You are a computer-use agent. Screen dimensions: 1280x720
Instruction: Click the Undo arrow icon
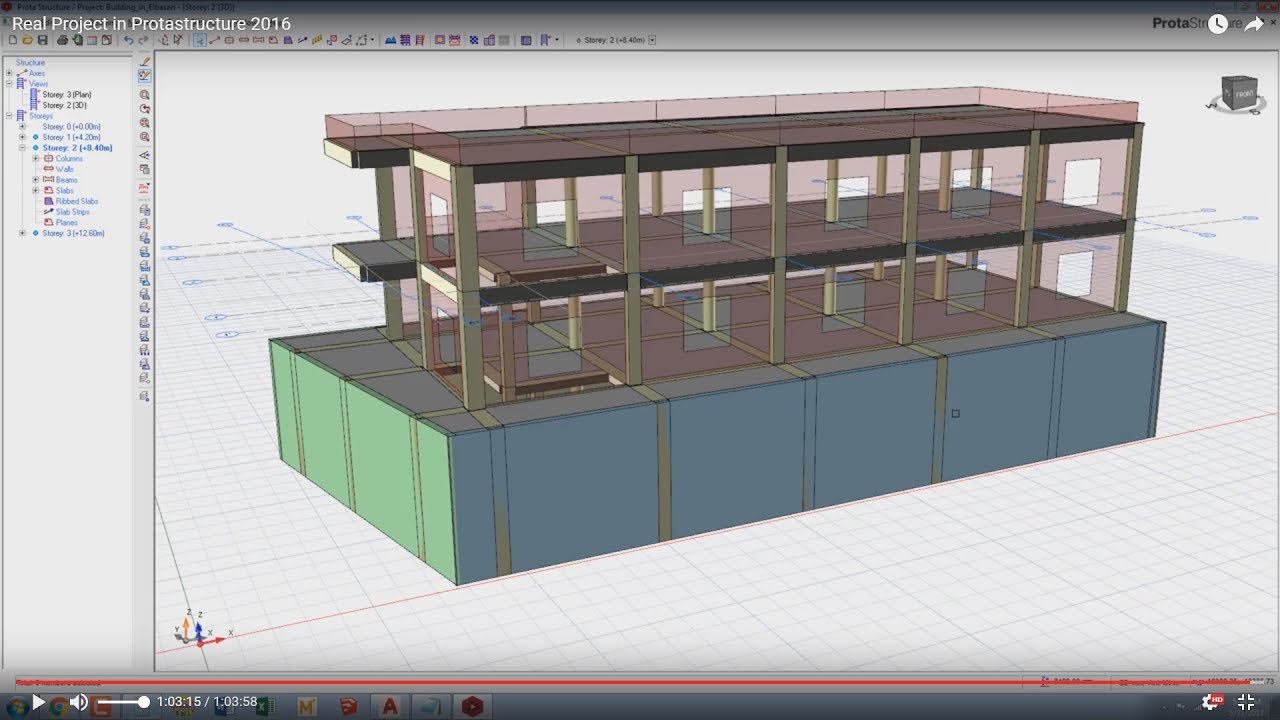point(128,40)
